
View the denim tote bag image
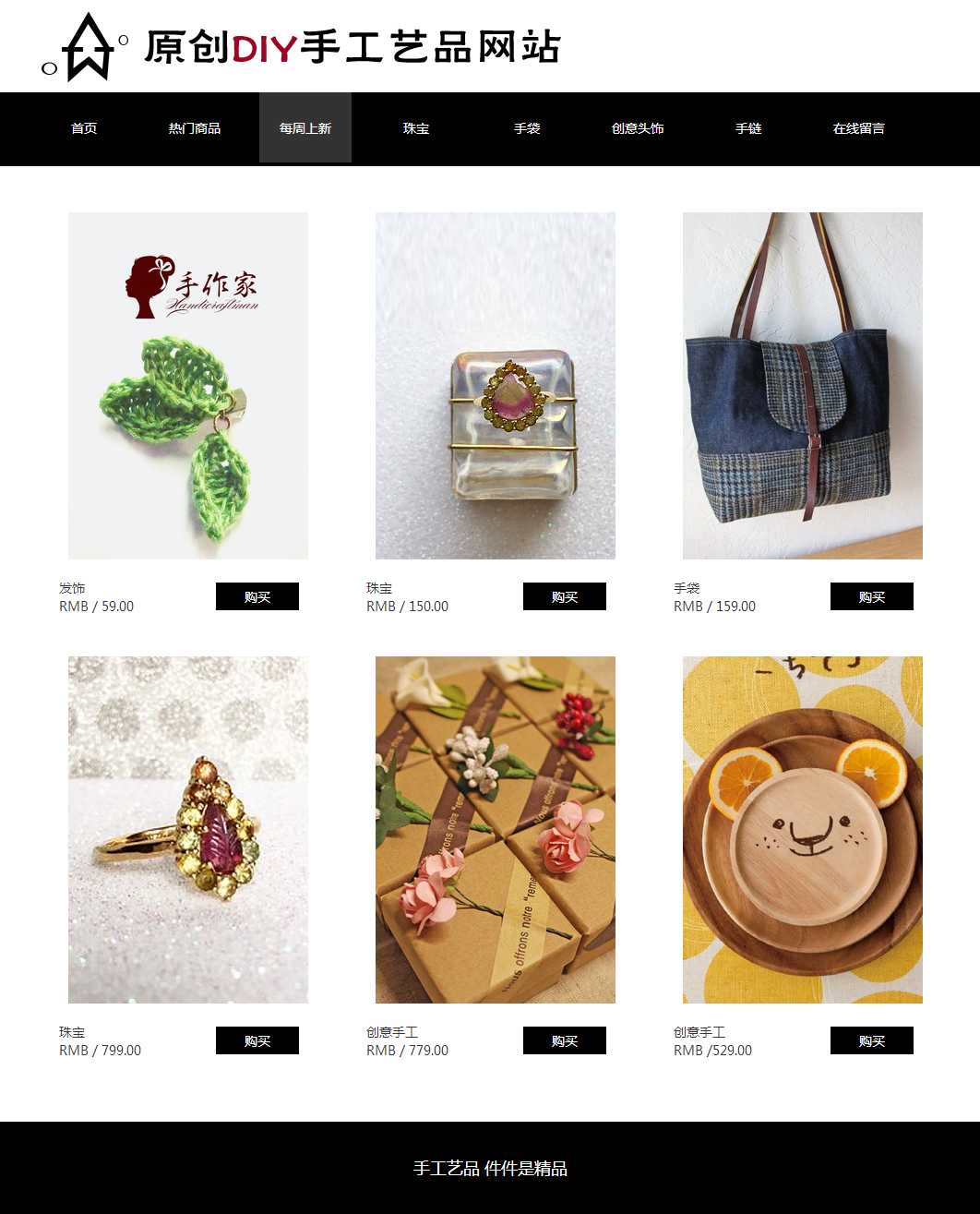coord(803,386)
